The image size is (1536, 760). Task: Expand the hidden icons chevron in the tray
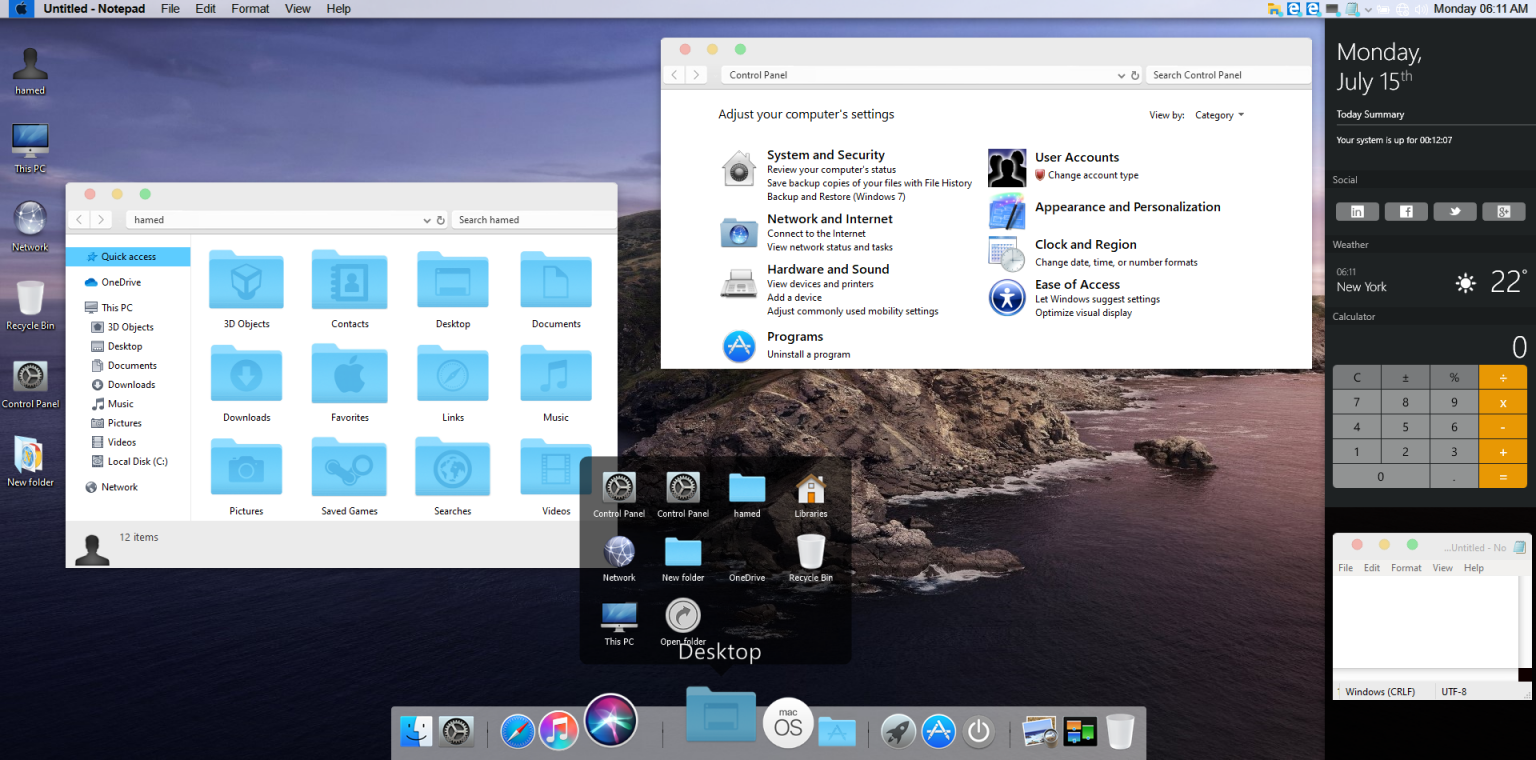1369,9
